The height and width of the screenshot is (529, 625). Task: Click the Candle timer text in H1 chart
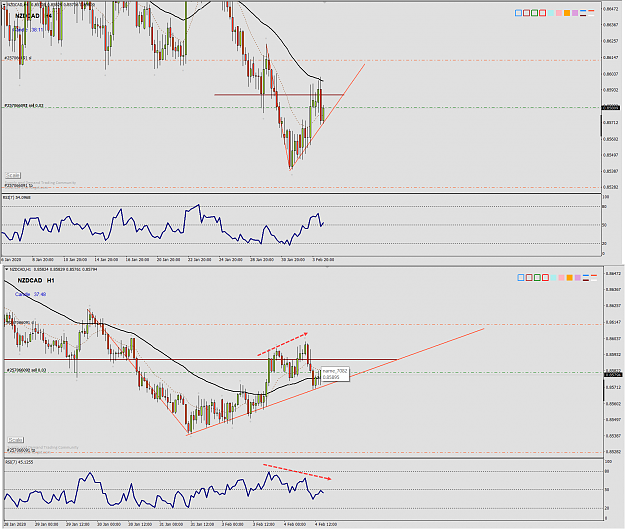pos(30,294)
